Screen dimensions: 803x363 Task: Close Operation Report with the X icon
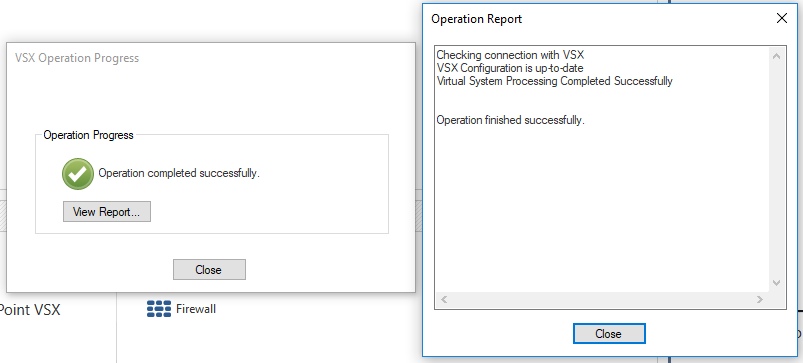pyautogui.click(x=781, y=18)
